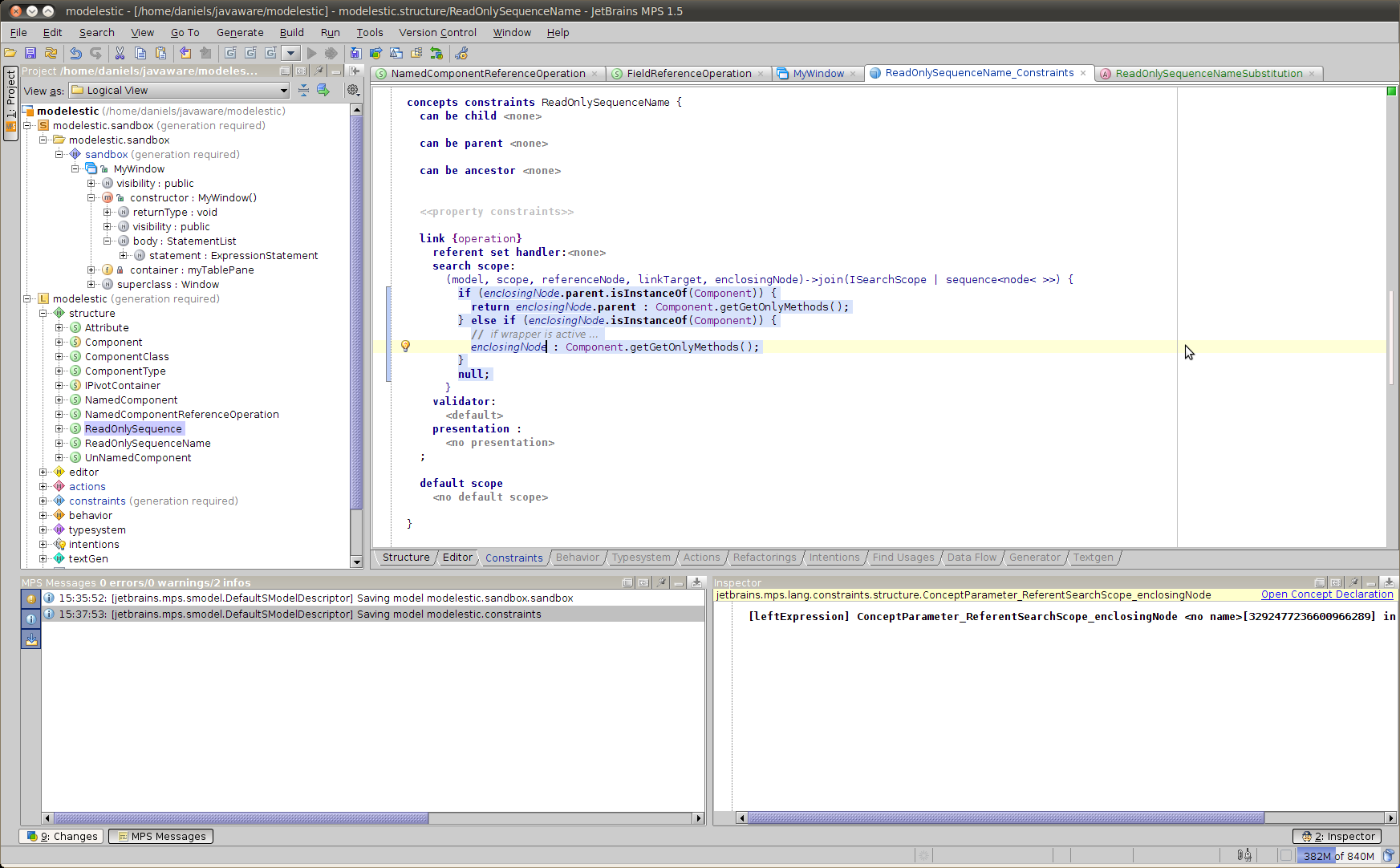The height and width of the screenshot is (868, 1400).
Task: Click the Undo arrow icon
Action: tap(75, 53)
